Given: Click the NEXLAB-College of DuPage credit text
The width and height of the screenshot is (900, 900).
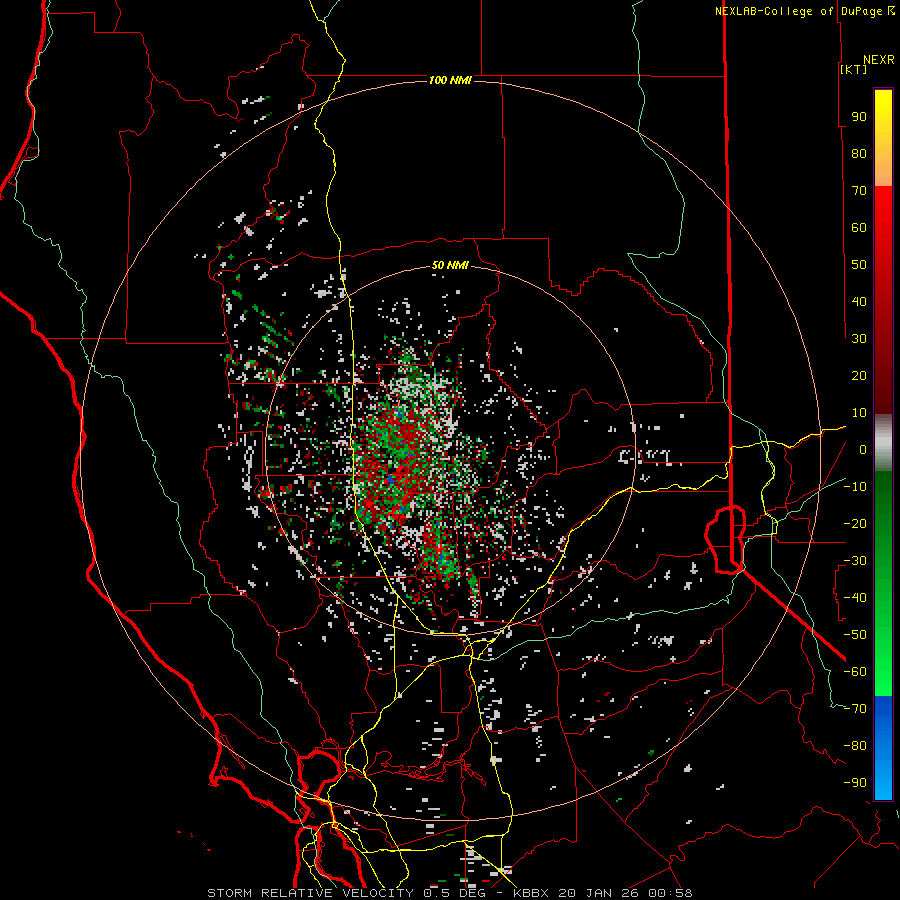Looking at the screenshot, I should [798, 11].
